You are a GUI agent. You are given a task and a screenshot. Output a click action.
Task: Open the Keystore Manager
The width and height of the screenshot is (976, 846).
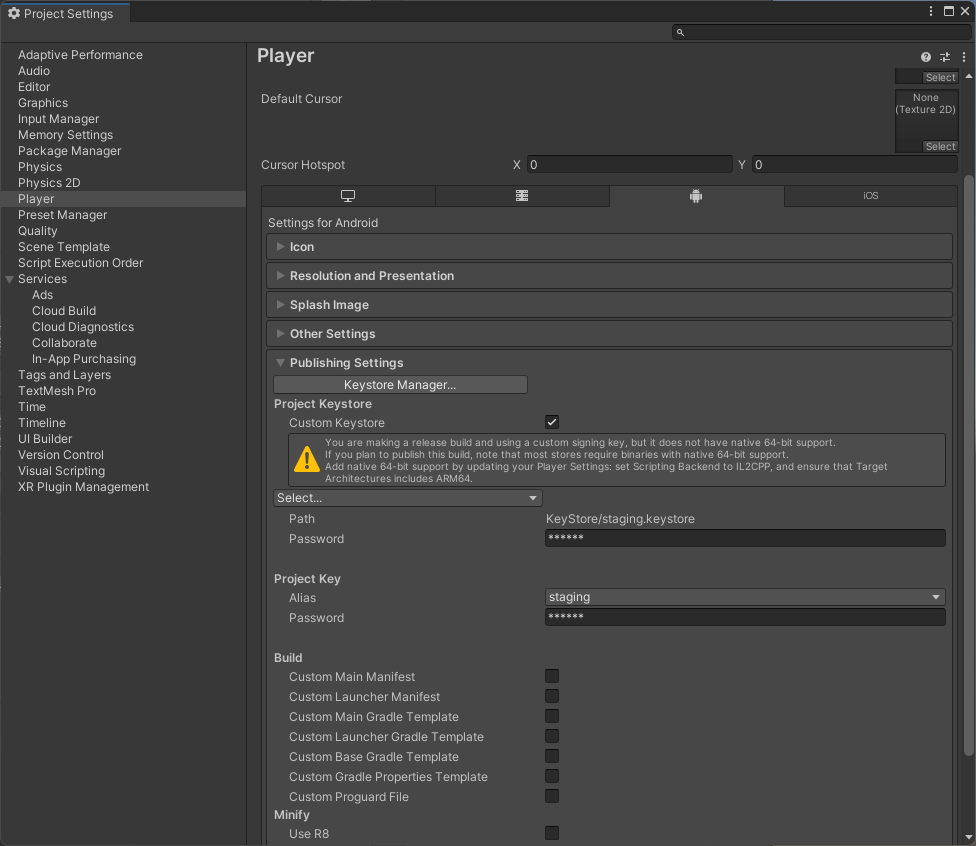[400, 385]
